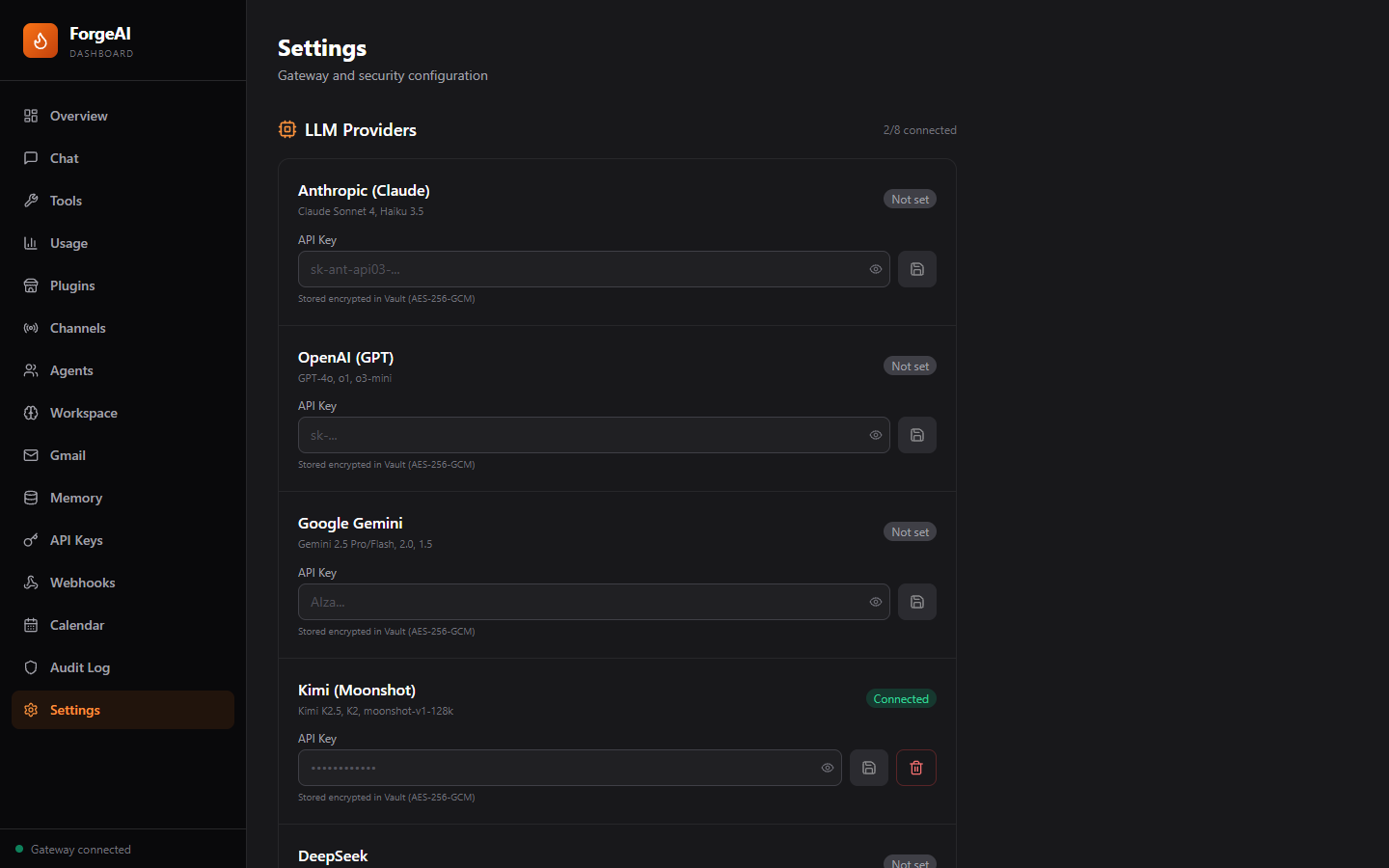
Task: Open the Webhooks page
Action: click(82, 583)
